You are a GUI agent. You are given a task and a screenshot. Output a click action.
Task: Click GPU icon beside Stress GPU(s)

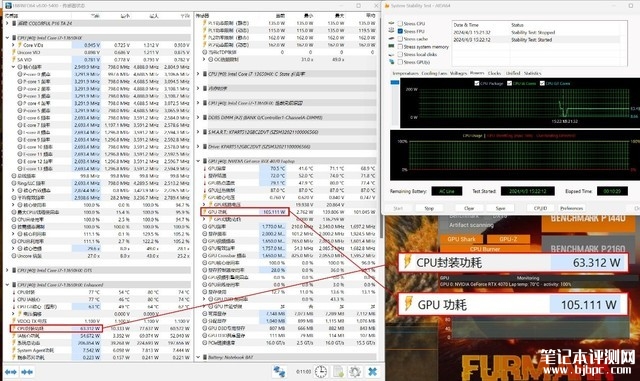pos(392,62)
